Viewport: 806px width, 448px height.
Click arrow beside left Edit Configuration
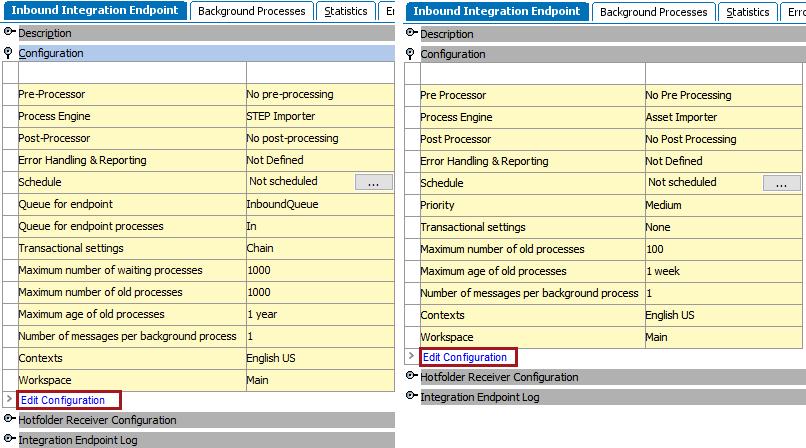(x=9, y=399)
